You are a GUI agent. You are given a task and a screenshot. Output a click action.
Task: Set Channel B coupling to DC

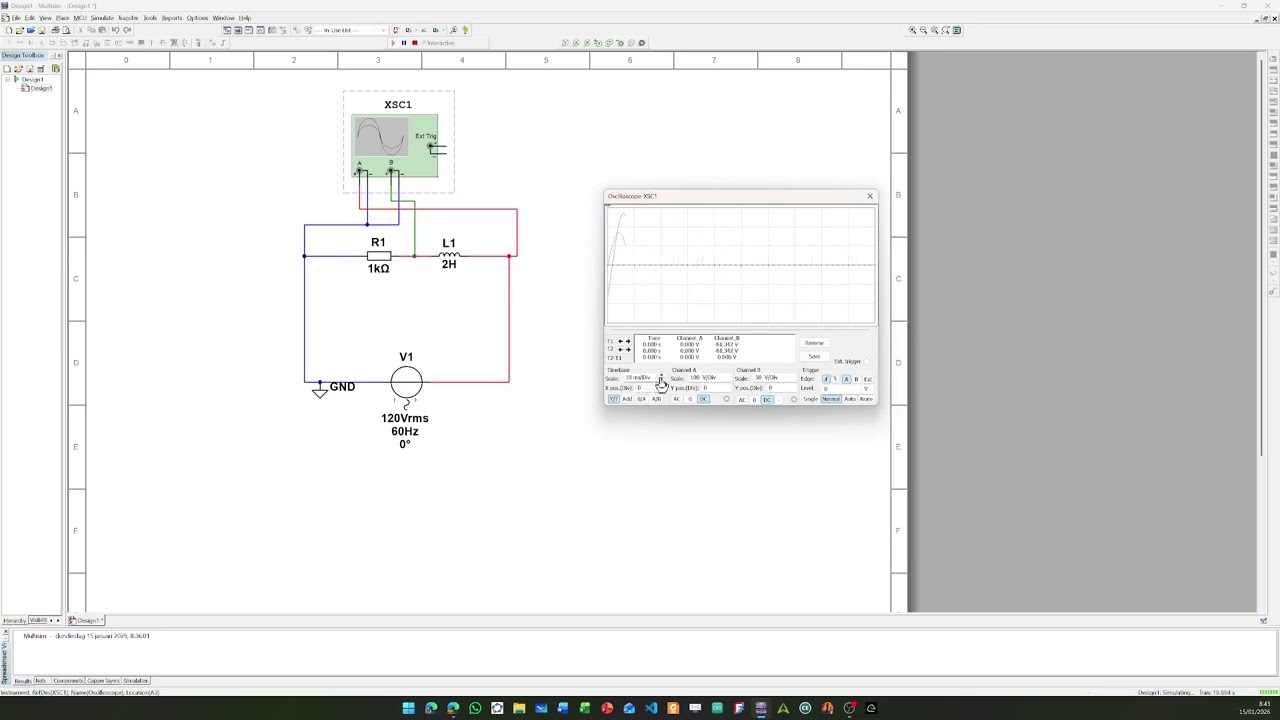pos(767,400)
